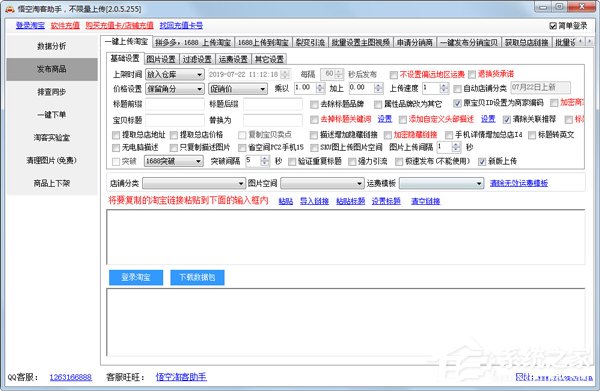This screenshot has width=600, height=391.
Task: Open 淘客实验室 in the sidebar
Action: pos(52,138)
